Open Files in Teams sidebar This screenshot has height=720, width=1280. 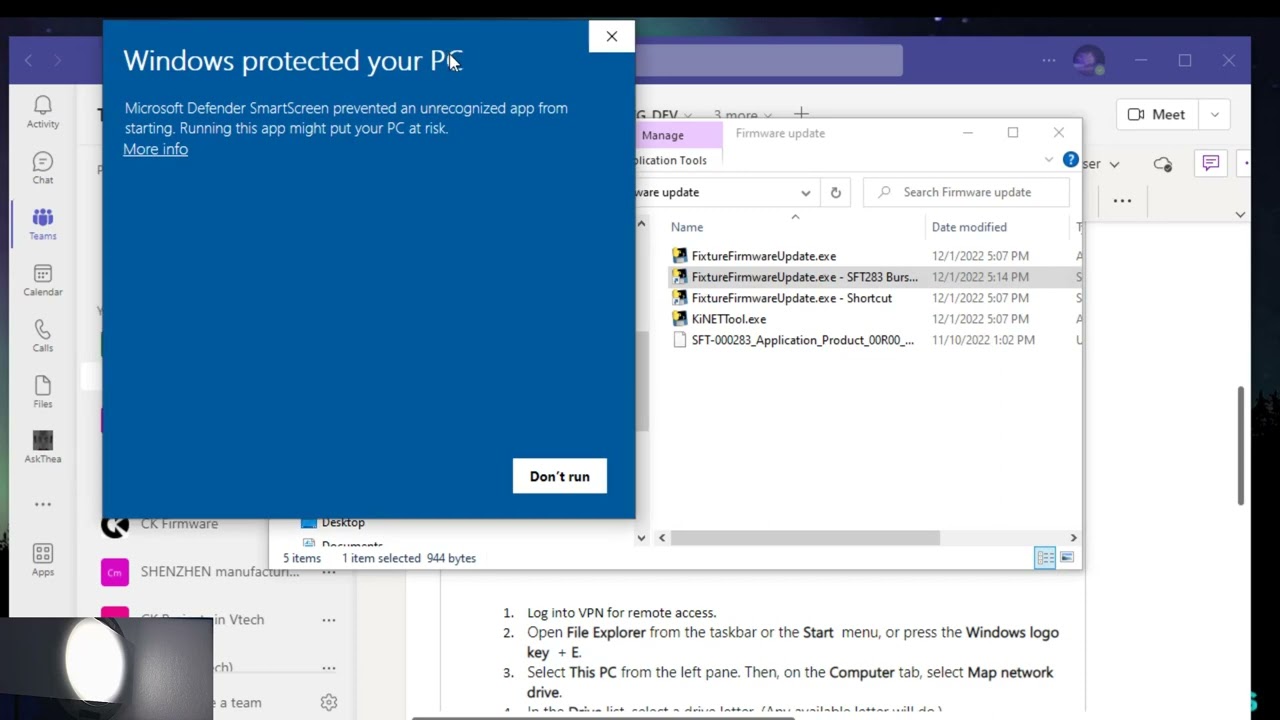tap(43, 392)
